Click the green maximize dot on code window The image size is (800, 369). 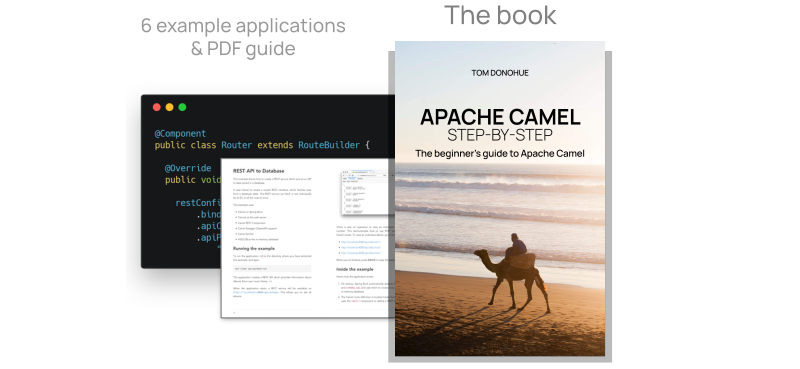click(x=182, y=107)
